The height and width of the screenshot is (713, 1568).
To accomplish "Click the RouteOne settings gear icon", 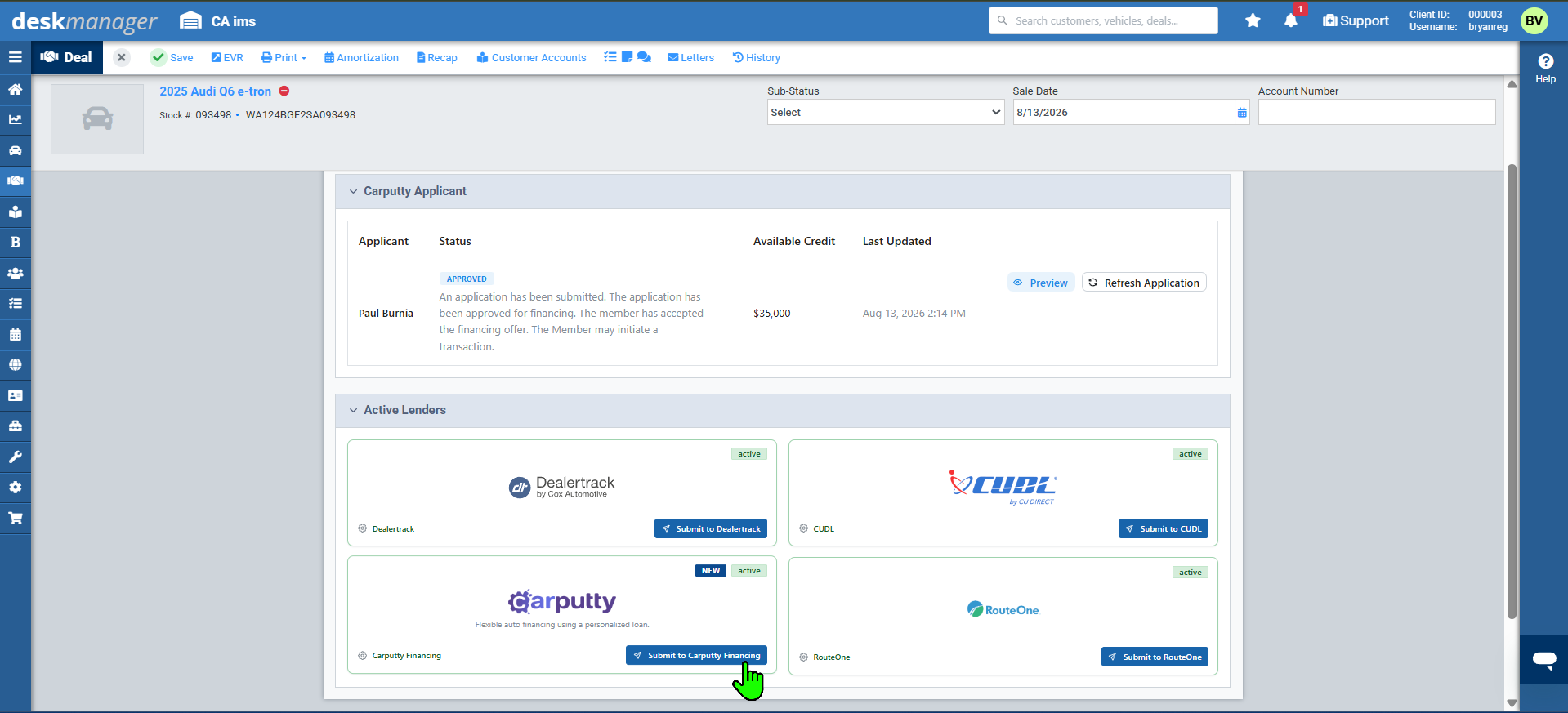I will (x=804, y=657).
